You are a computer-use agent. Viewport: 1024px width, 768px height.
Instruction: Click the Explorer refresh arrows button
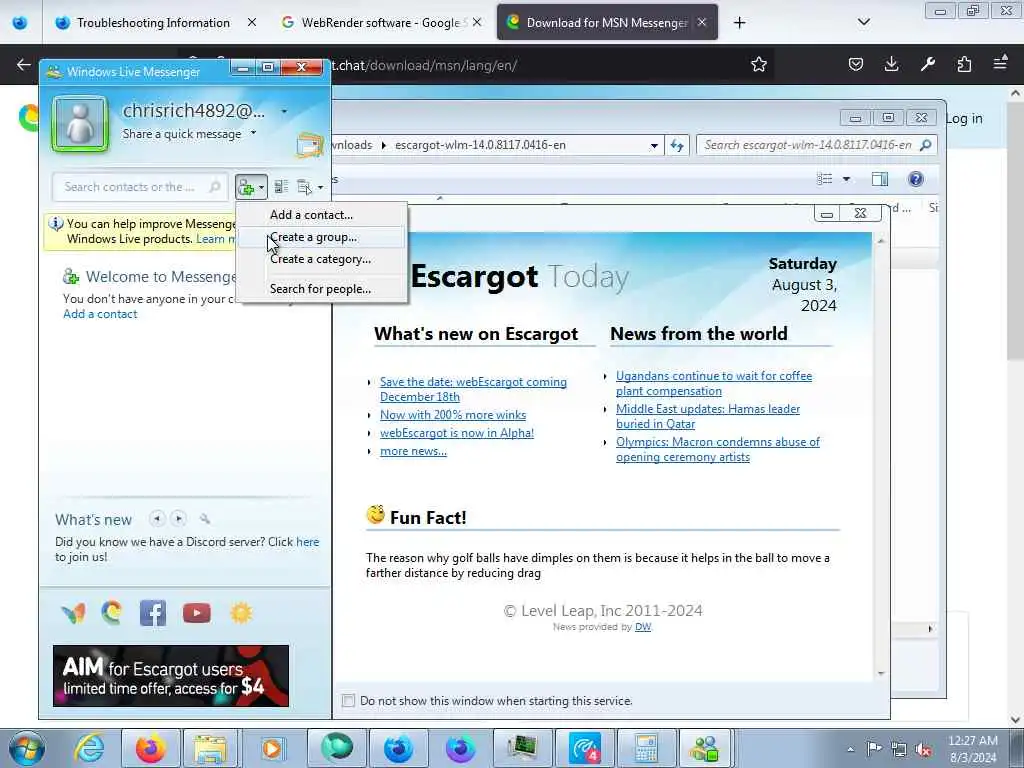coord(677,145)
